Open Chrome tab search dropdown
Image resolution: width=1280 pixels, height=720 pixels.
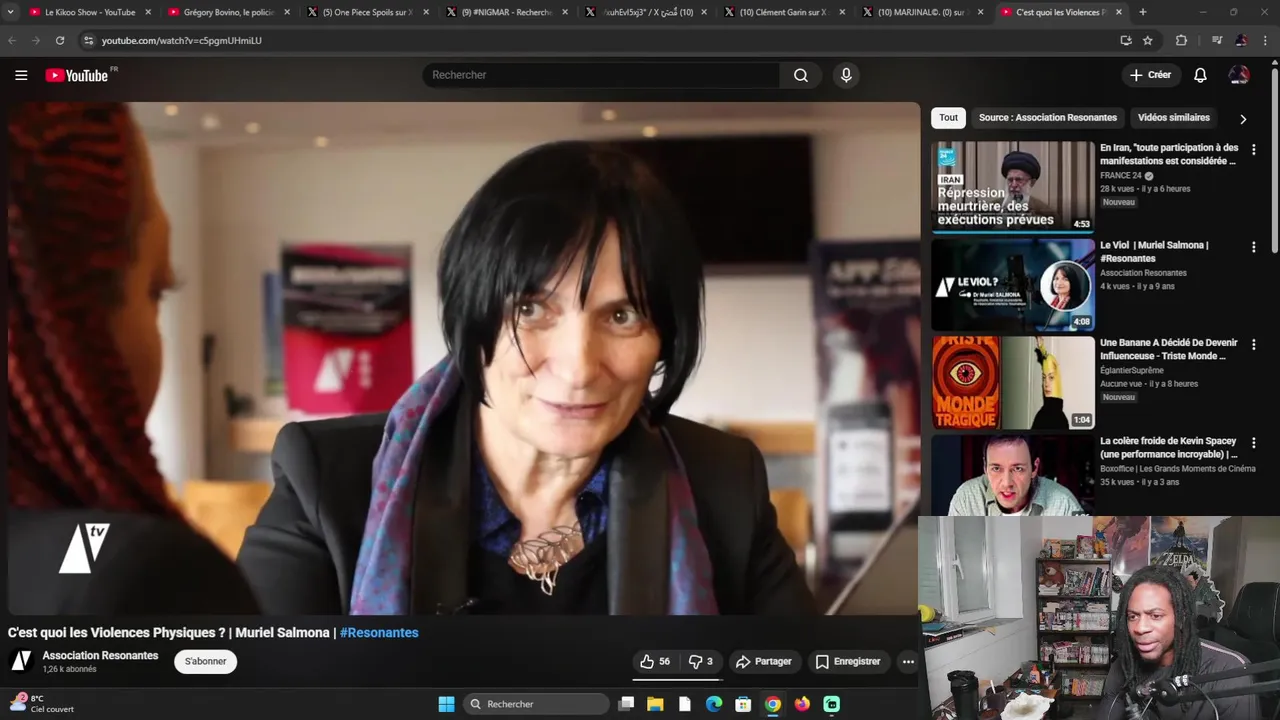[x=12, y=12]
